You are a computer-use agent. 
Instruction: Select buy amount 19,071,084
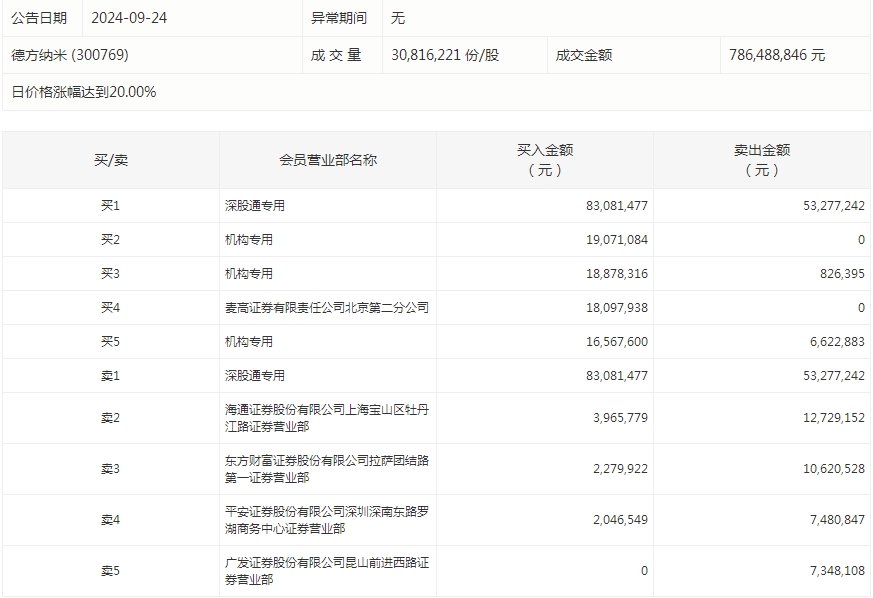[617, 239]
